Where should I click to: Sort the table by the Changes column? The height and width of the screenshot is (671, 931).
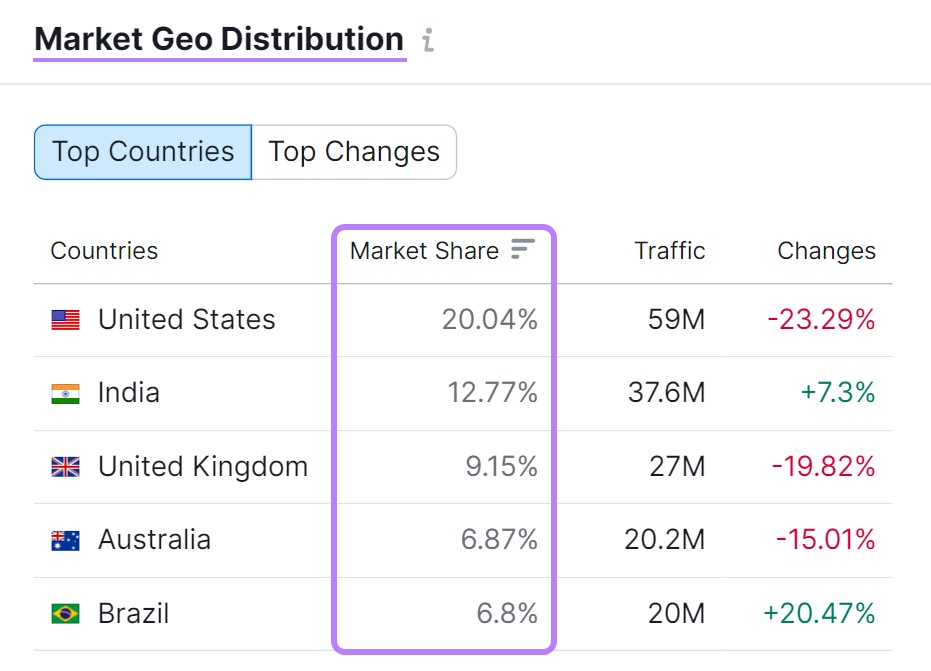click(x=825, y=251)
